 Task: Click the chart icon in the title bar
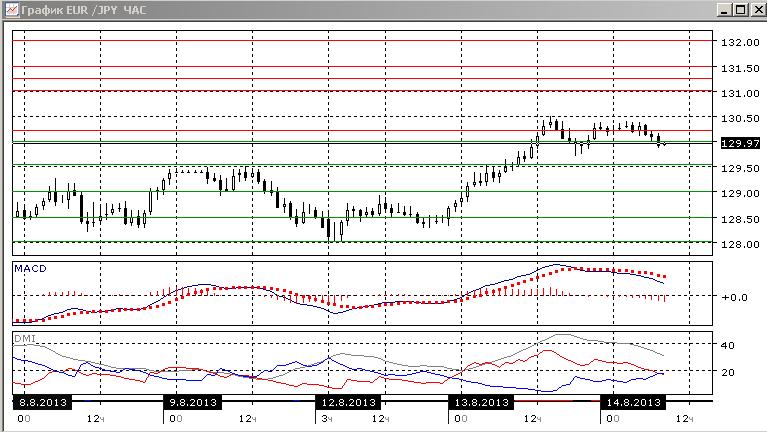pos(12,9)
